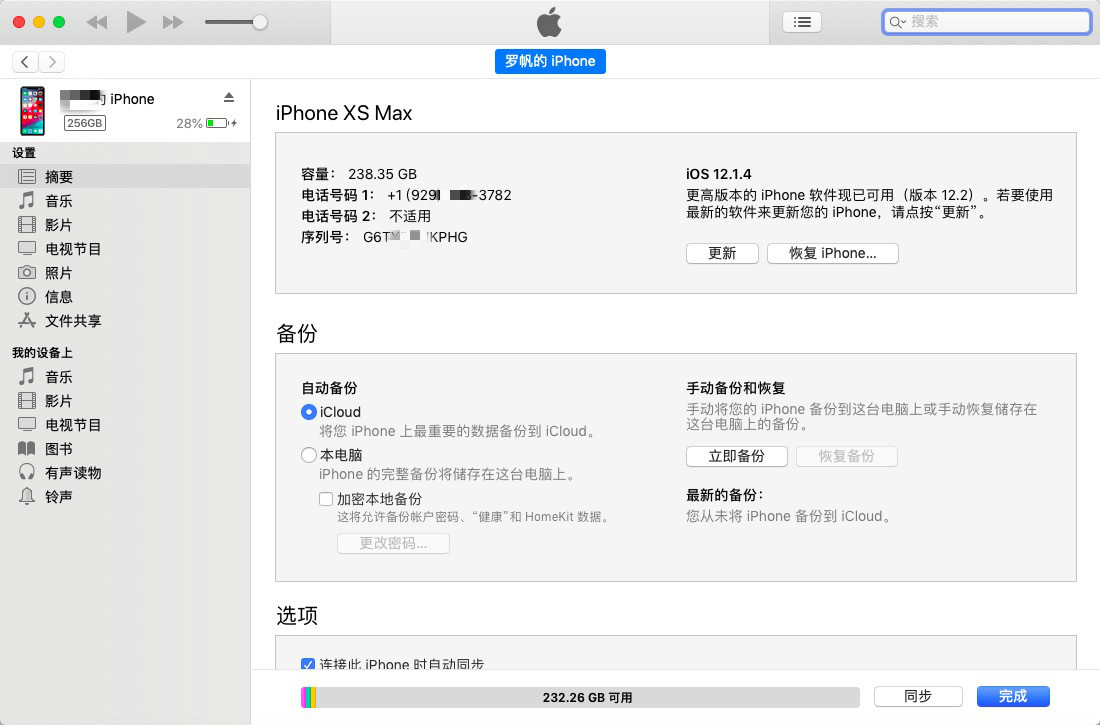Click the 更改密码... button
The width and height of the screenshot is (1100, 725).
(393, 543)
